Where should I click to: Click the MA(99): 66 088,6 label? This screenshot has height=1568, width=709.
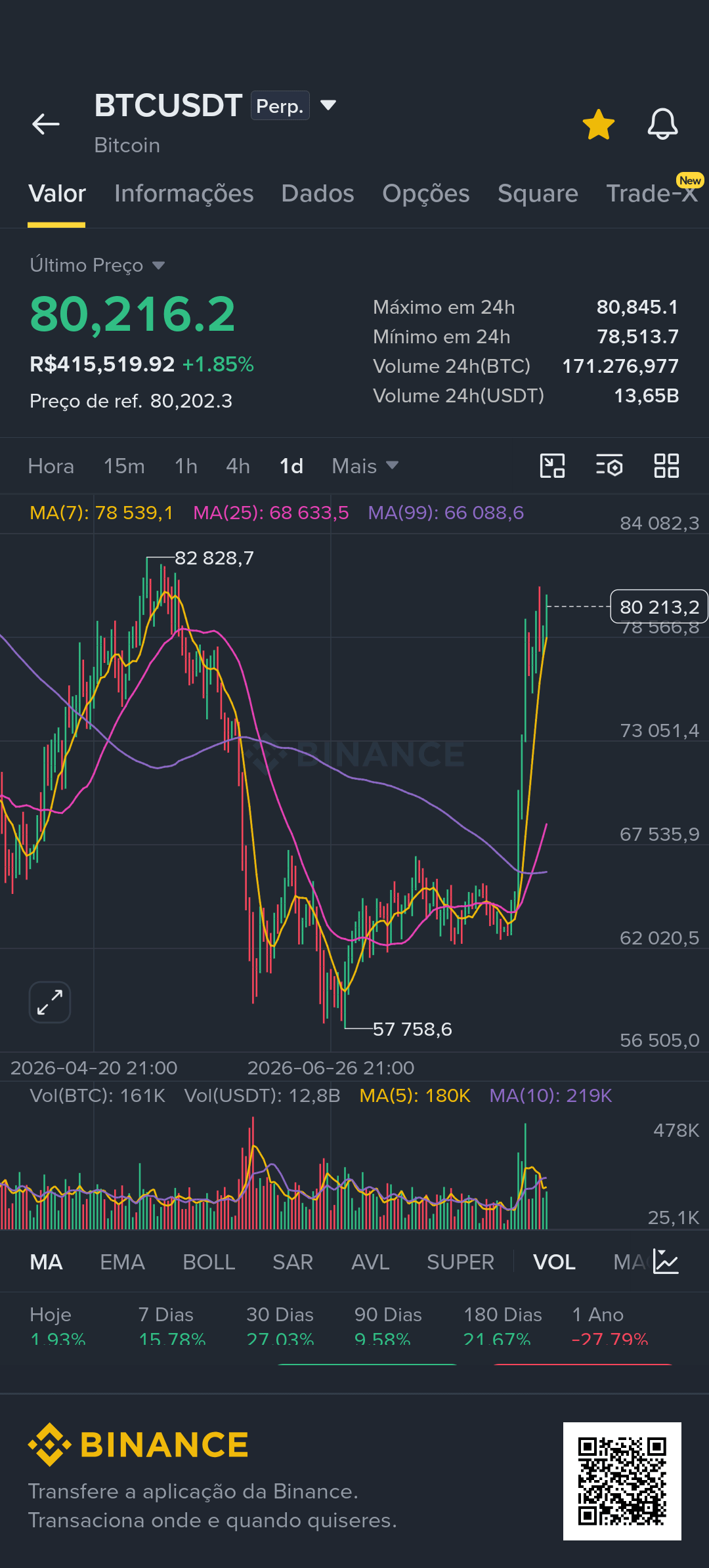(x=446, y=513)
